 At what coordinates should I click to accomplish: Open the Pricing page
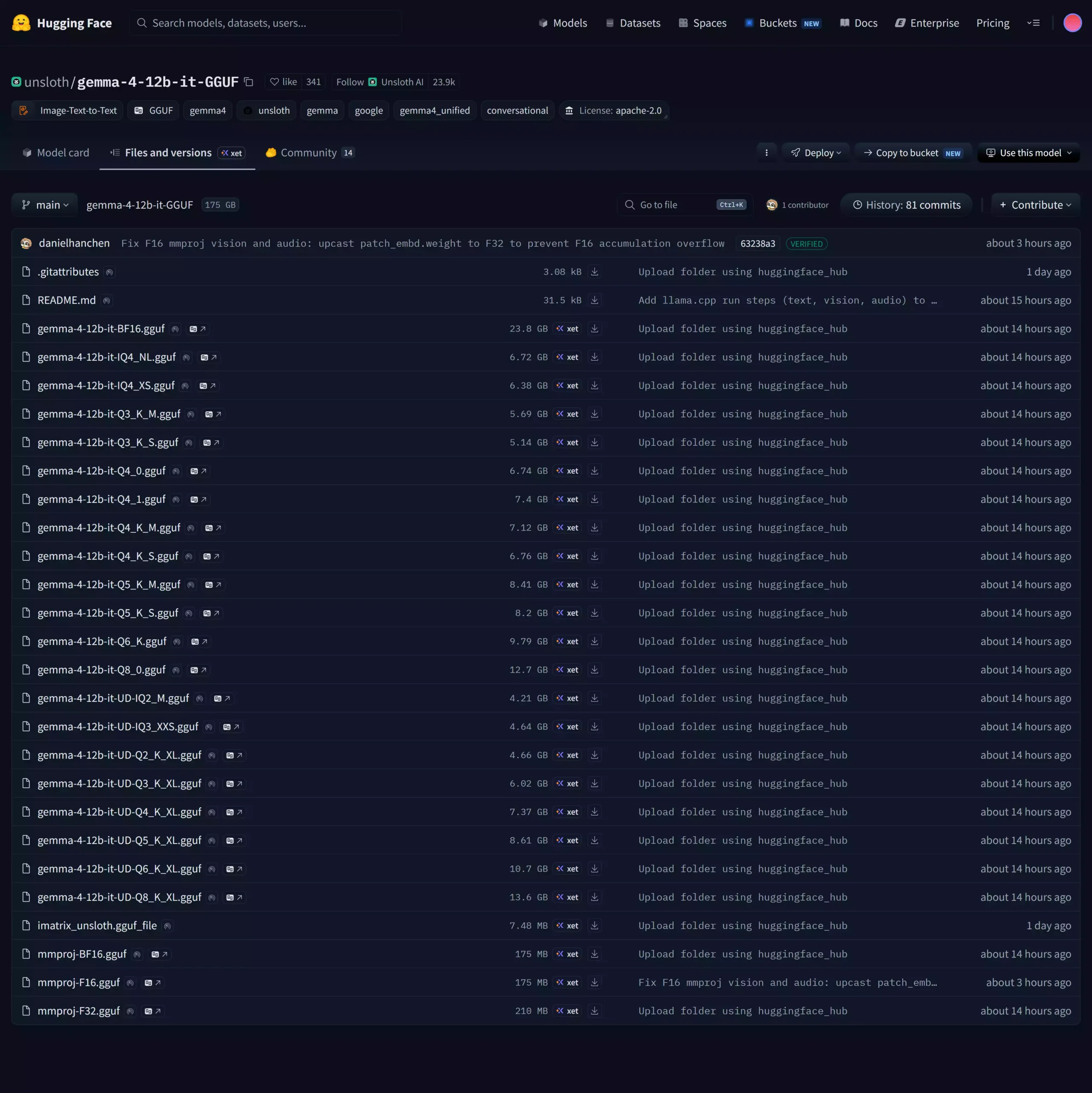[x=993, y=23]
